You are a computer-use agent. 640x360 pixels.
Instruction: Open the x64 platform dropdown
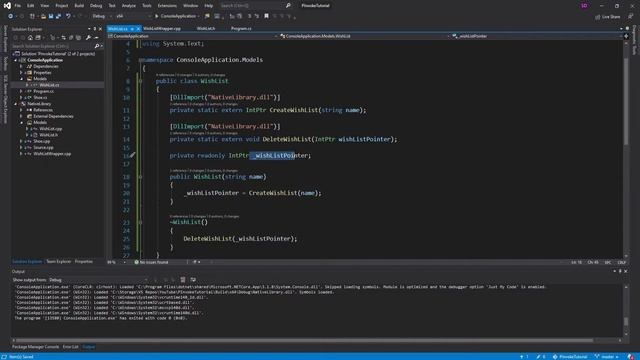point(133,16)
